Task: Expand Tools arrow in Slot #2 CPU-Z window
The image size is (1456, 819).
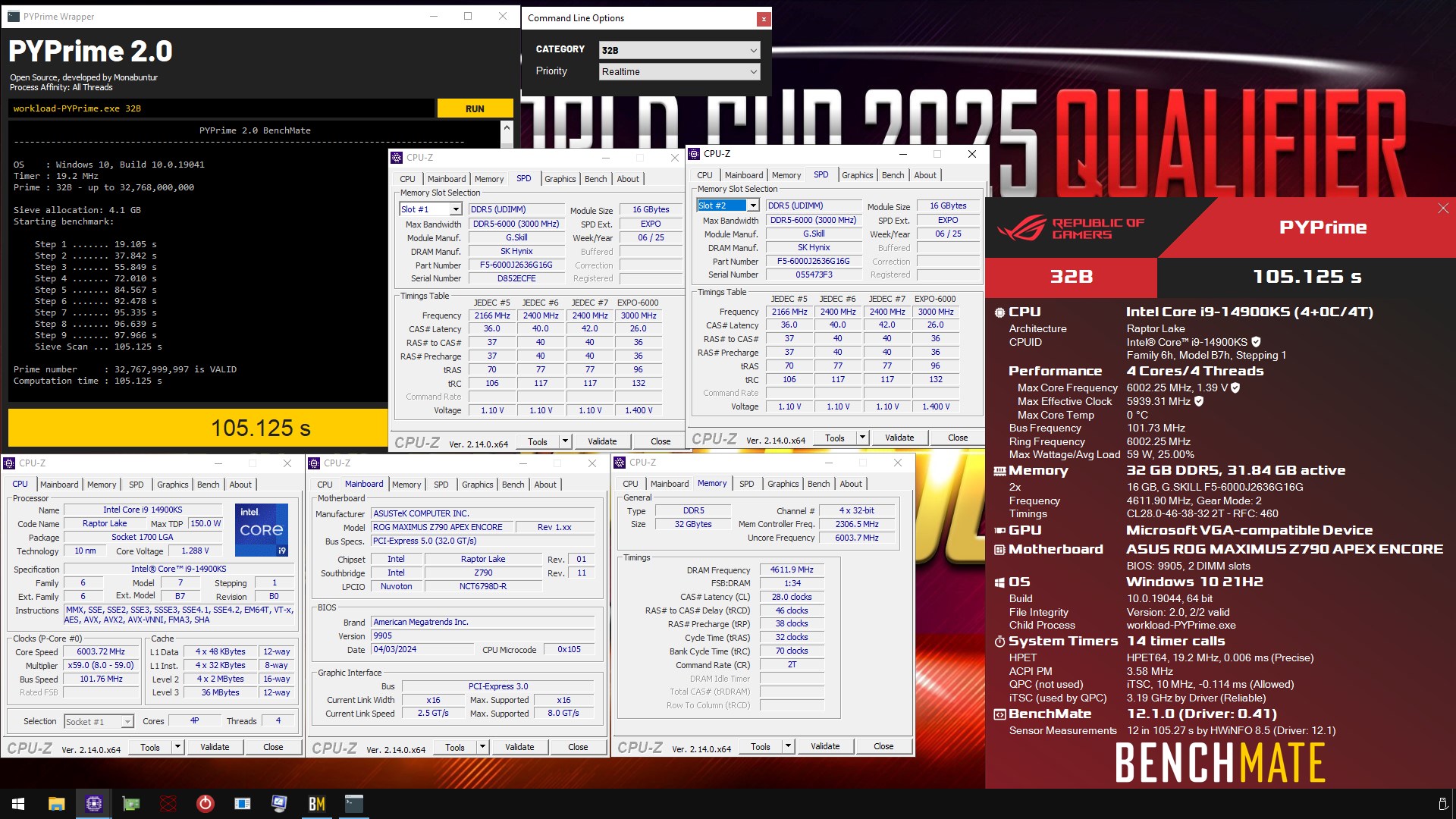Action: point(862,438)
